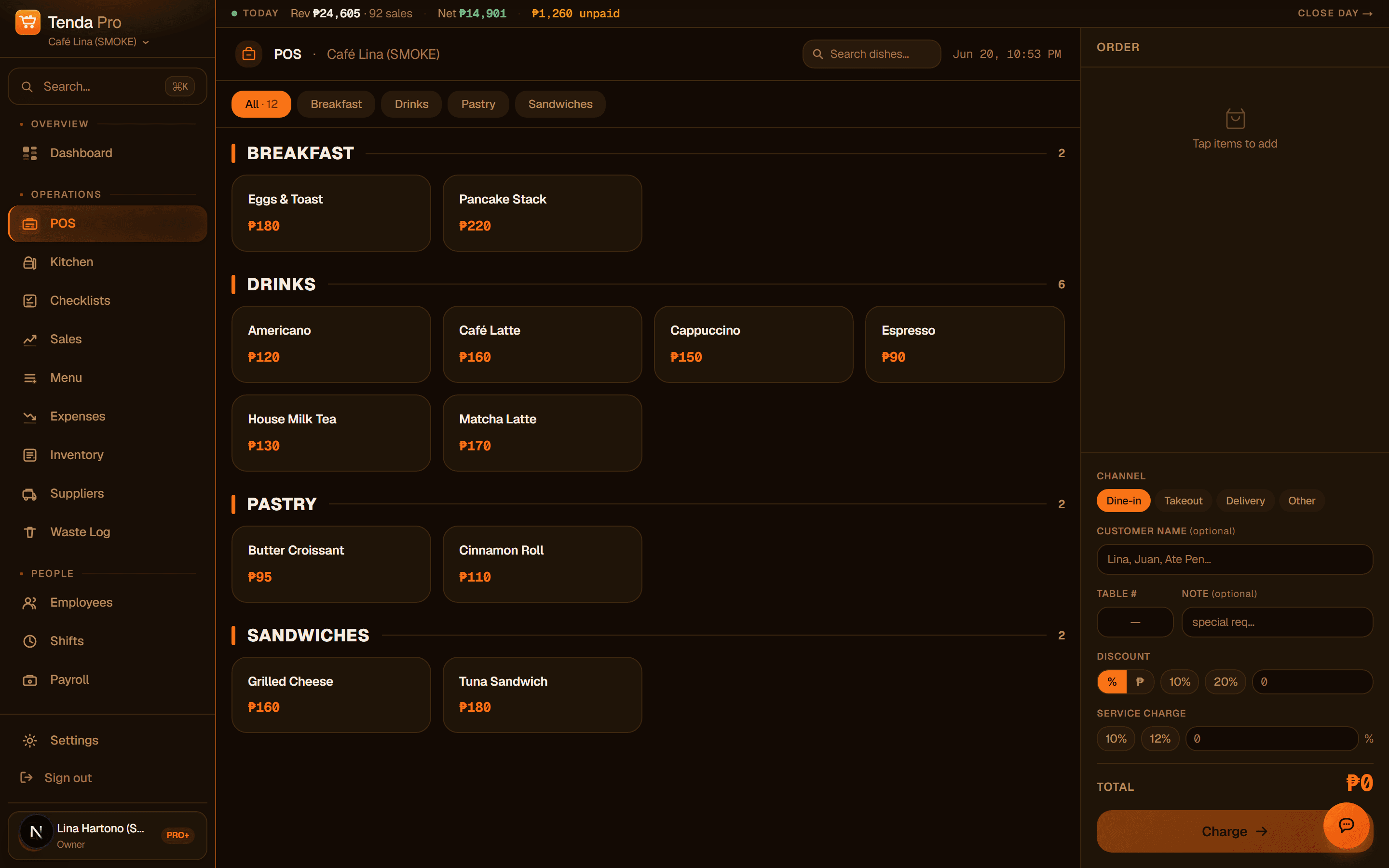
Task: Select Takeout channel
Action: pos(1183,501)
